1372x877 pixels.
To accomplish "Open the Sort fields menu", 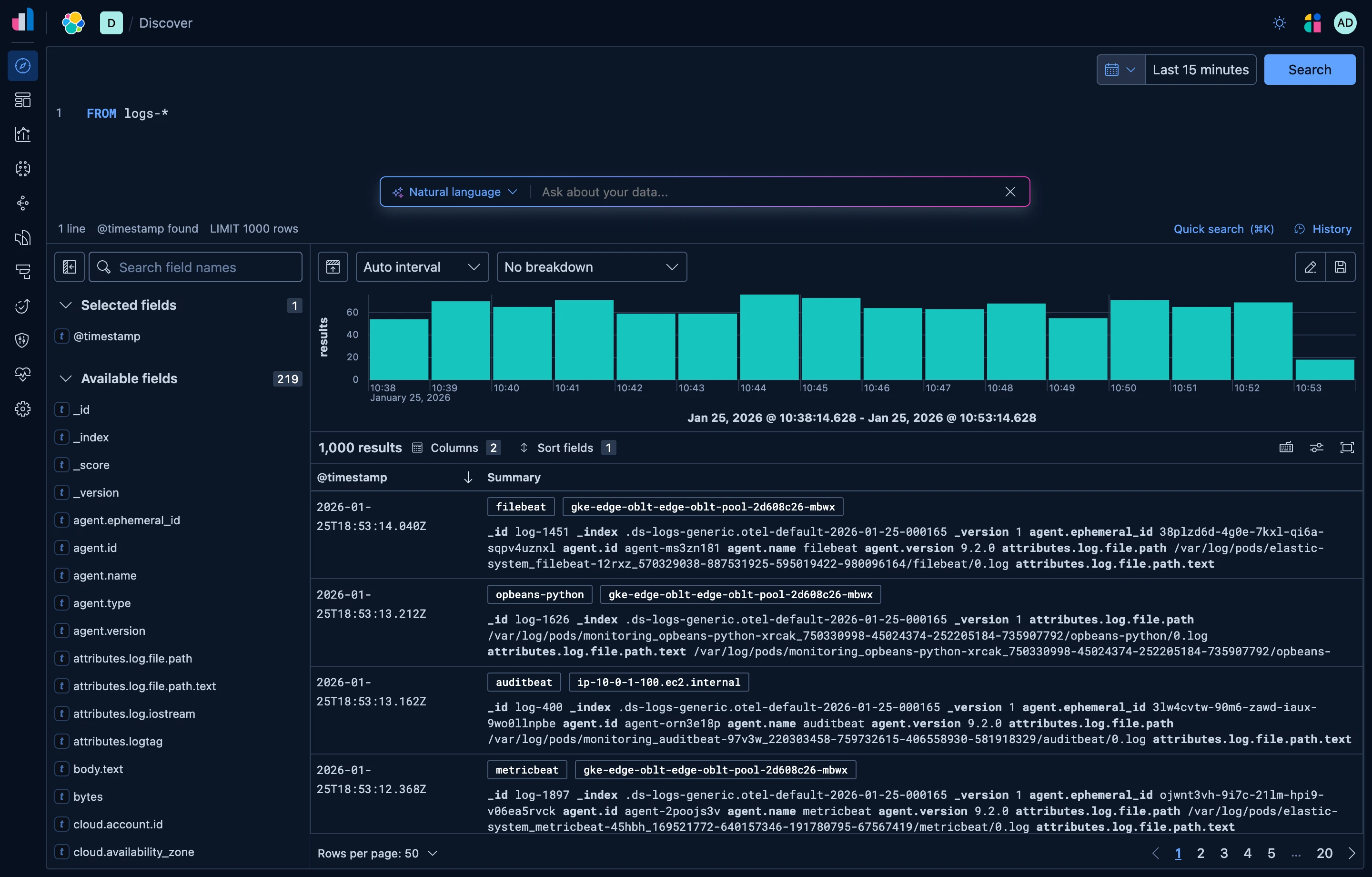I will pyautogui.click(x=567, y=448).
